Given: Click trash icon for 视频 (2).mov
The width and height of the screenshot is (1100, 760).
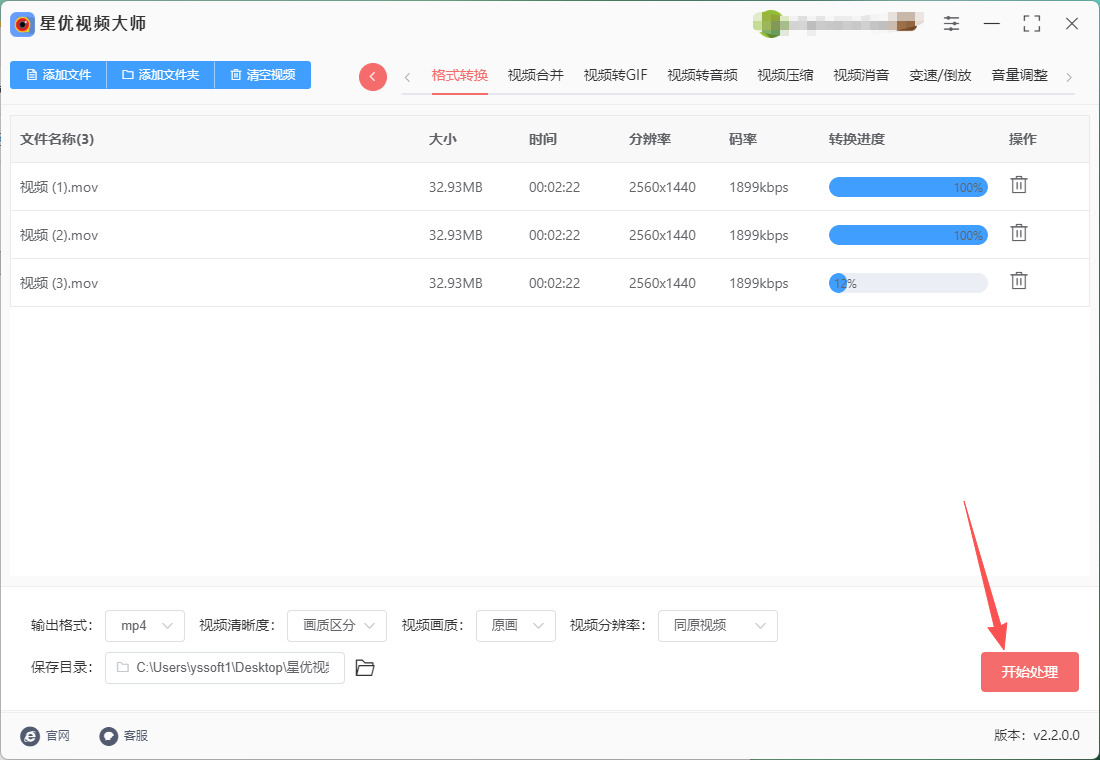Looking at the screenshot, I should point(1018,233).
